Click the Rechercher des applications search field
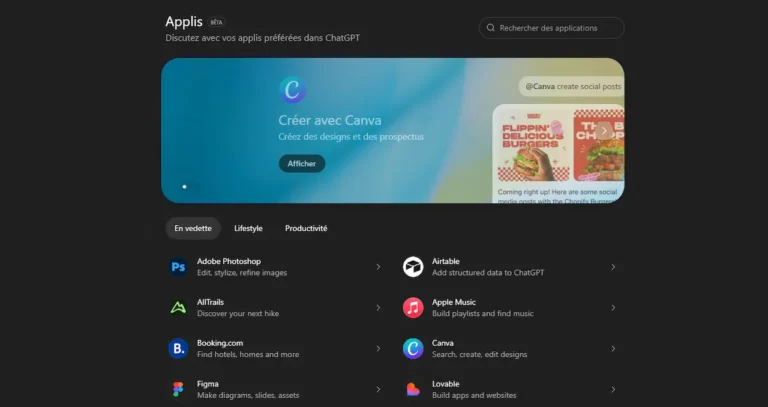This screenshot has width=768, height=407. (x=552, y=28)
